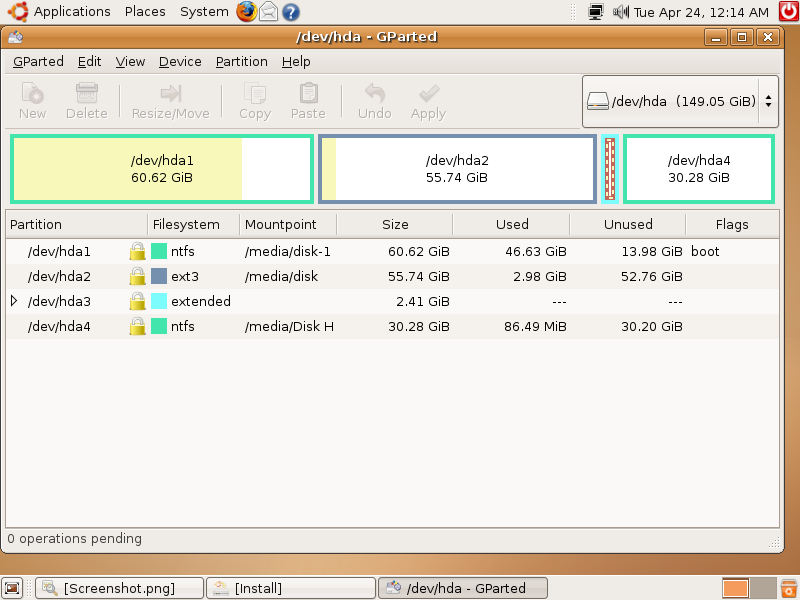The width and height of the screenshot is (800, 600).
Task: Click the cyan extended color swatch for /dev/hda3
Action: coord(159,301)
